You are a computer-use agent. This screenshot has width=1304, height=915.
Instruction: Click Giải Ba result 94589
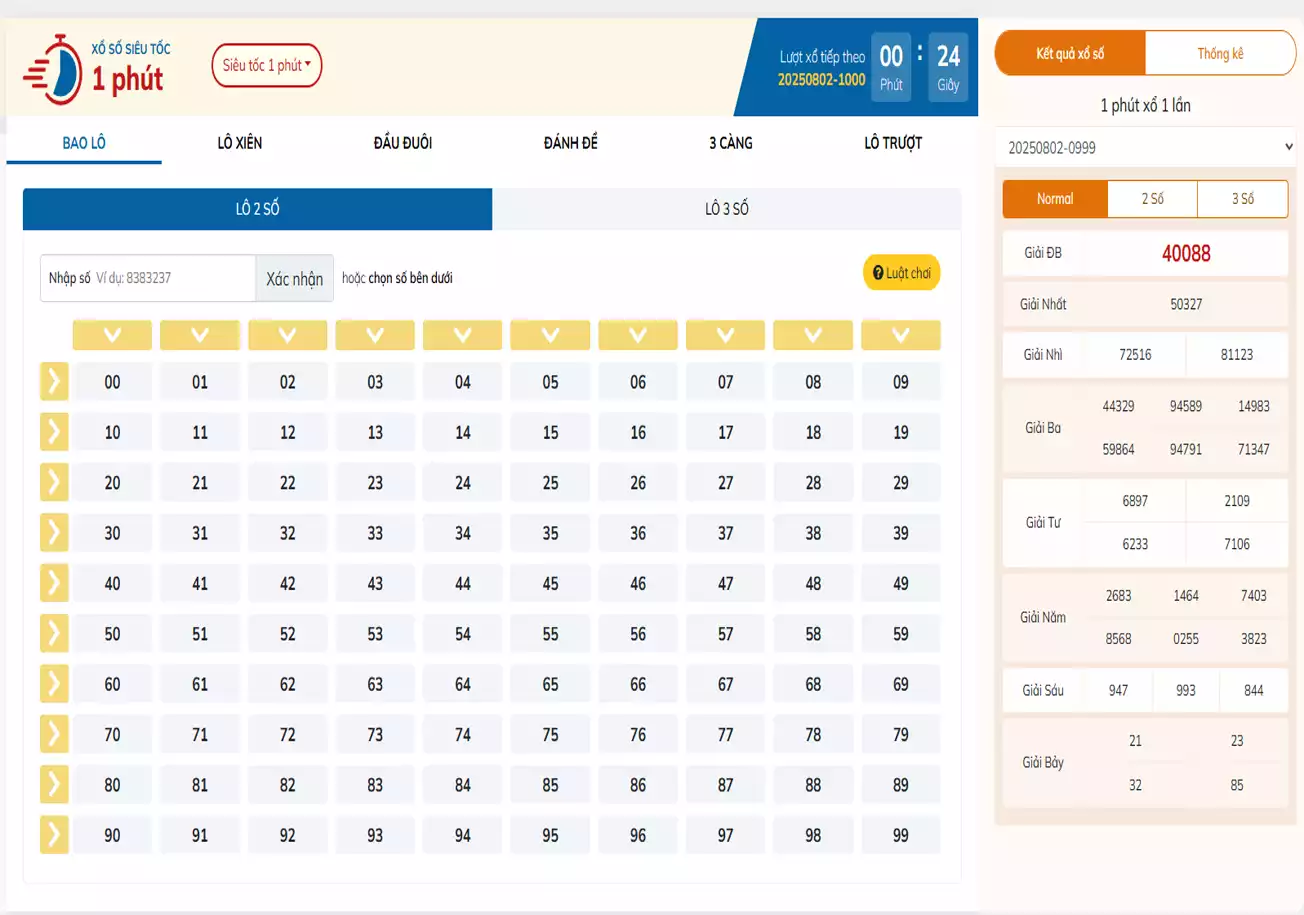tap(1186, 406)
